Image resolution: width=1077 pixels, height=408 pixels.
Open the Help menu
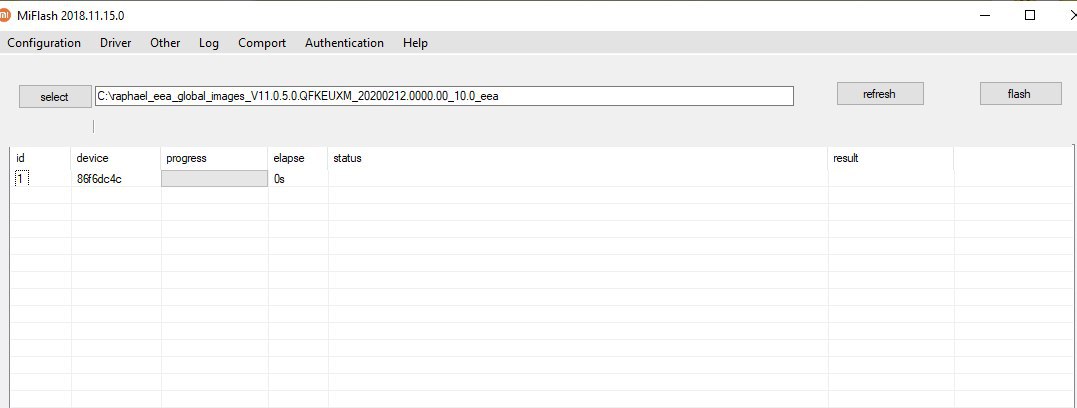pos(415,43)
